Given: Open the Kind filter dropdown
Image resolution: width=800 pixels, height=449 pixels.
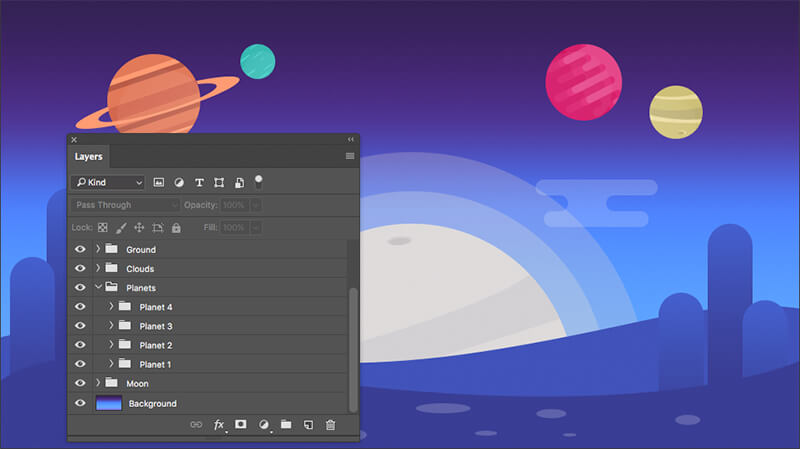Looking at the screenshot, I should (107, 183).
